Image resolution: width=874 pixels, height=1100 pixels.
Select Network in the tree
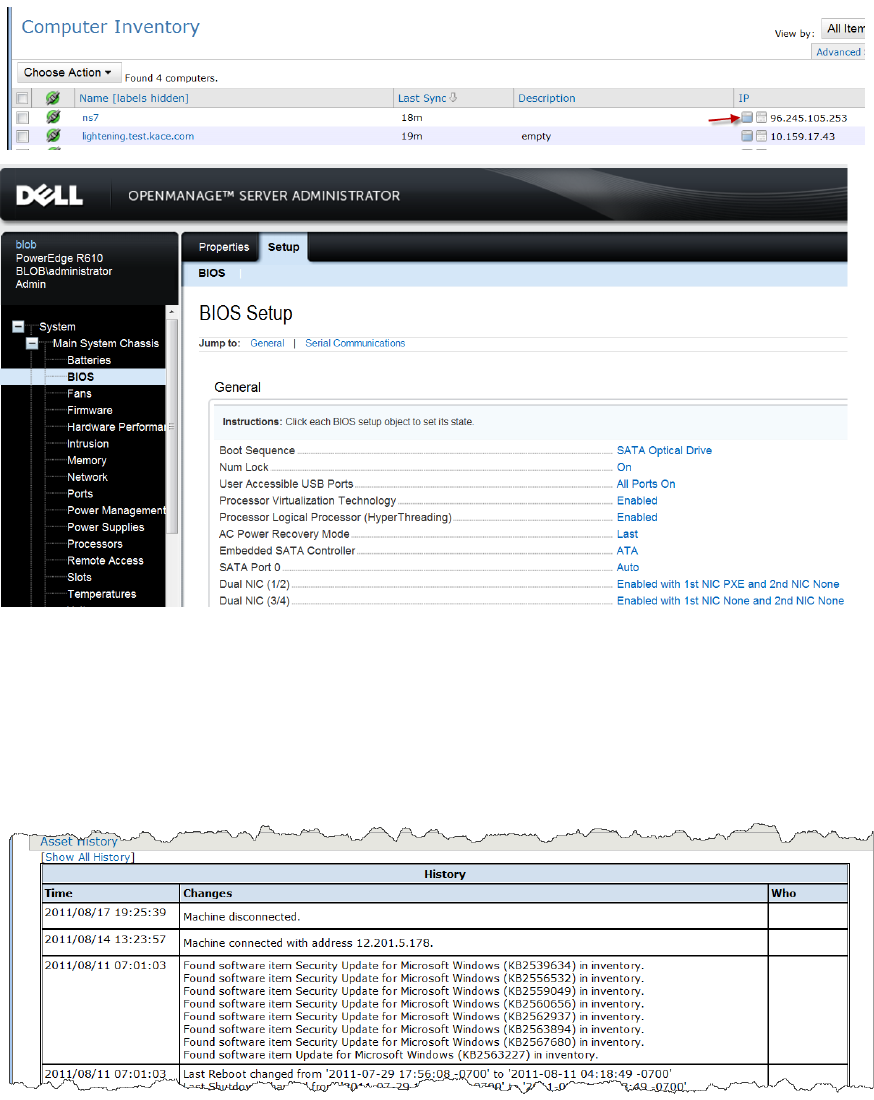[88, 477]
